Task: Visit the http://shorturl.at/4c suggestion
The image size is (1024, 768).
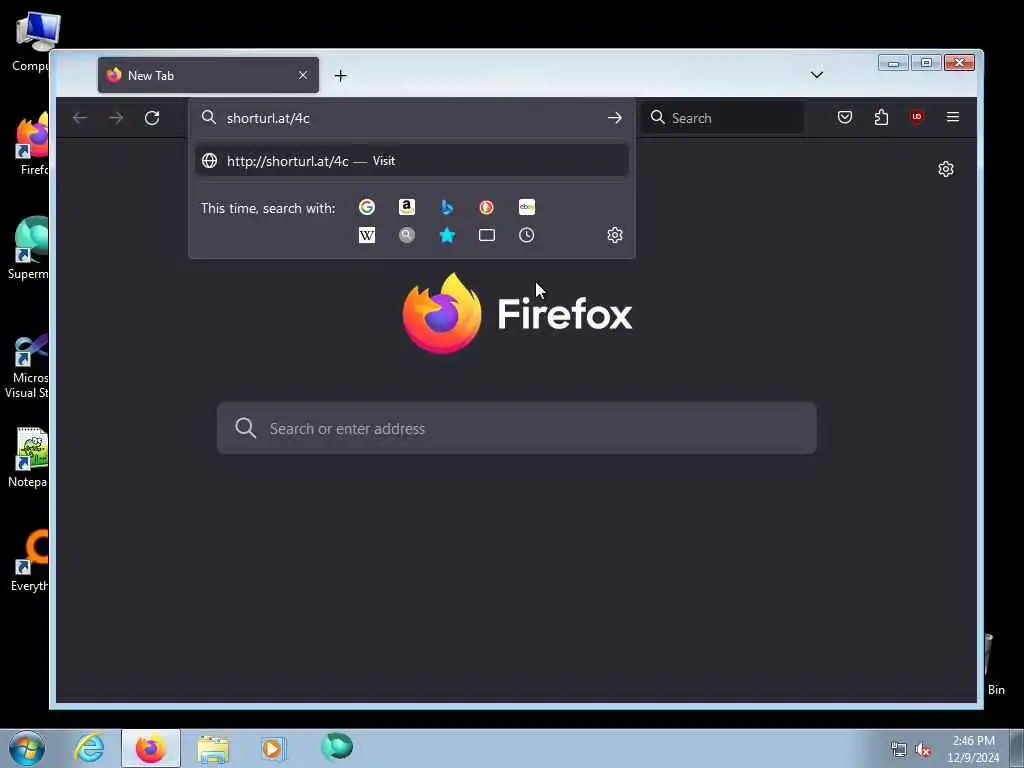Action: point(411,161)
